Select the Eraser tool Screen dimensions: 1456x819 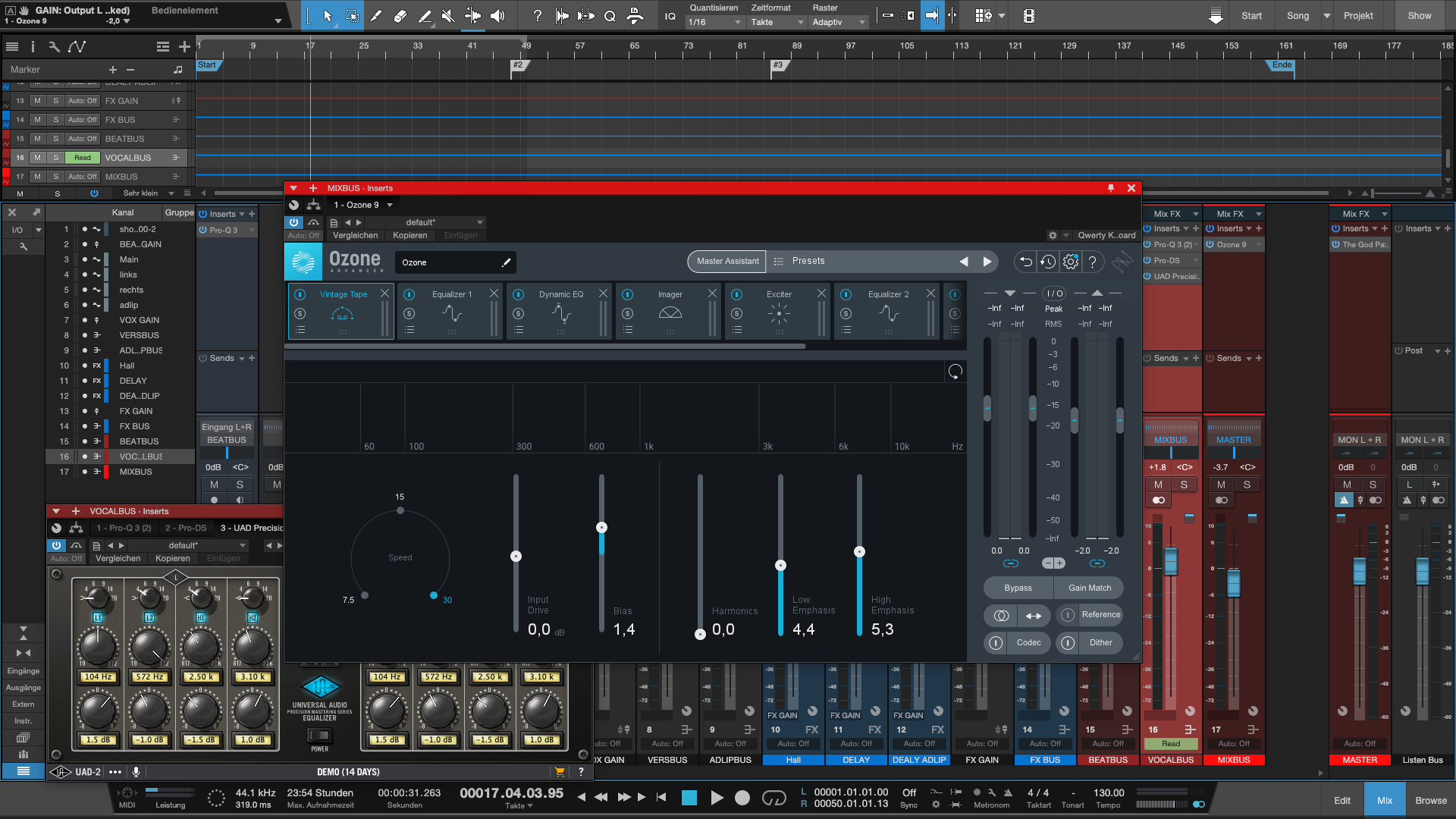pyautogui.click(x=400, y=15)
